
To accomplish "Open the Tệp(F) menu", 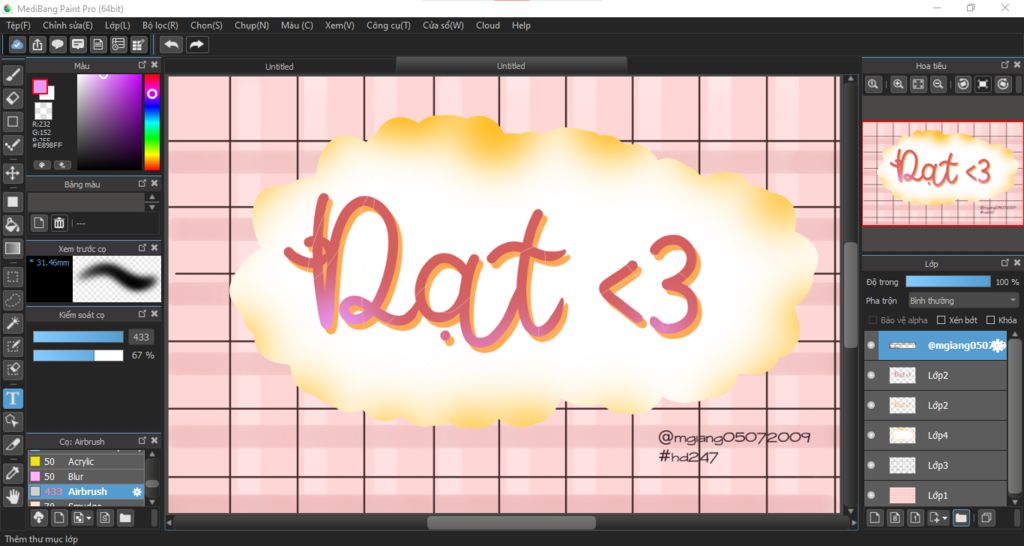I will pos(18,25).
